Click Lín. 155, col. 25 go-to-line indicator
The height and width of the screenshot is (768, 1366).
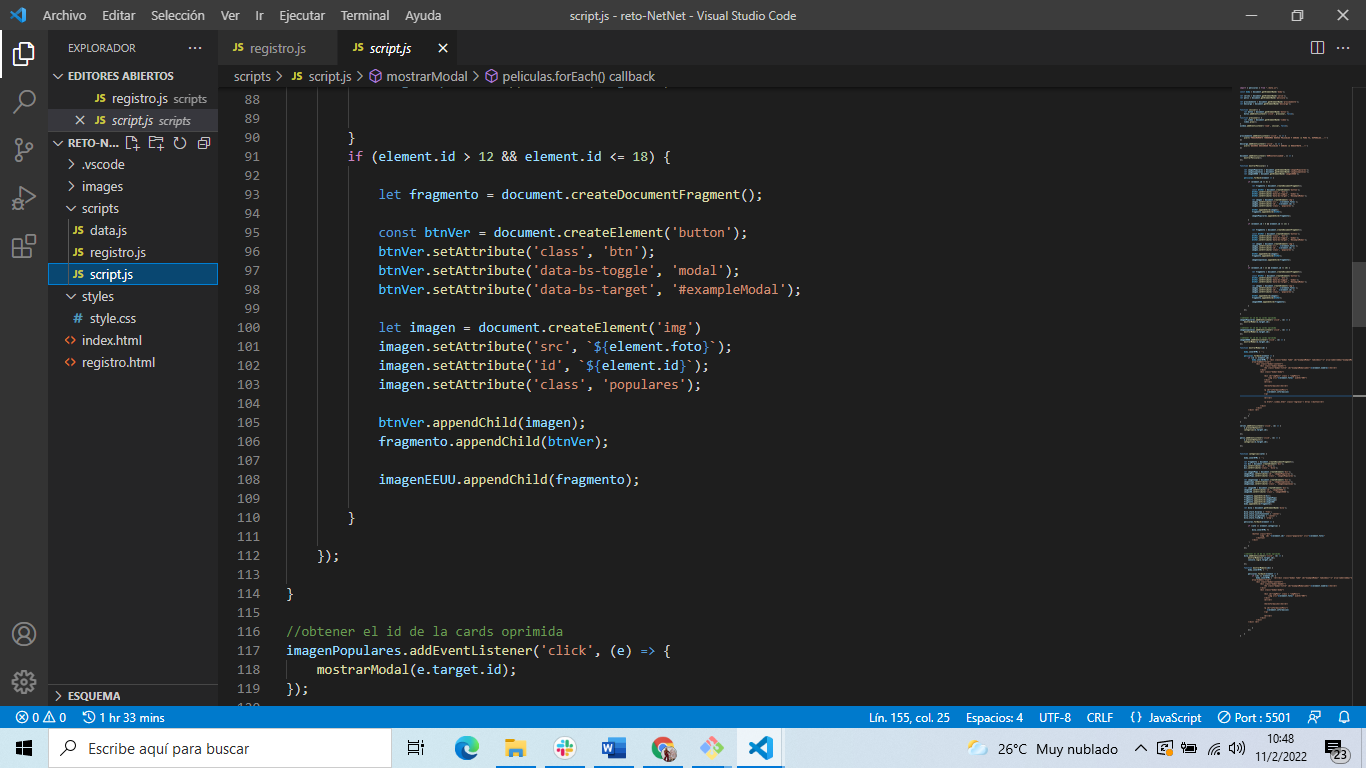click(909, 717)
